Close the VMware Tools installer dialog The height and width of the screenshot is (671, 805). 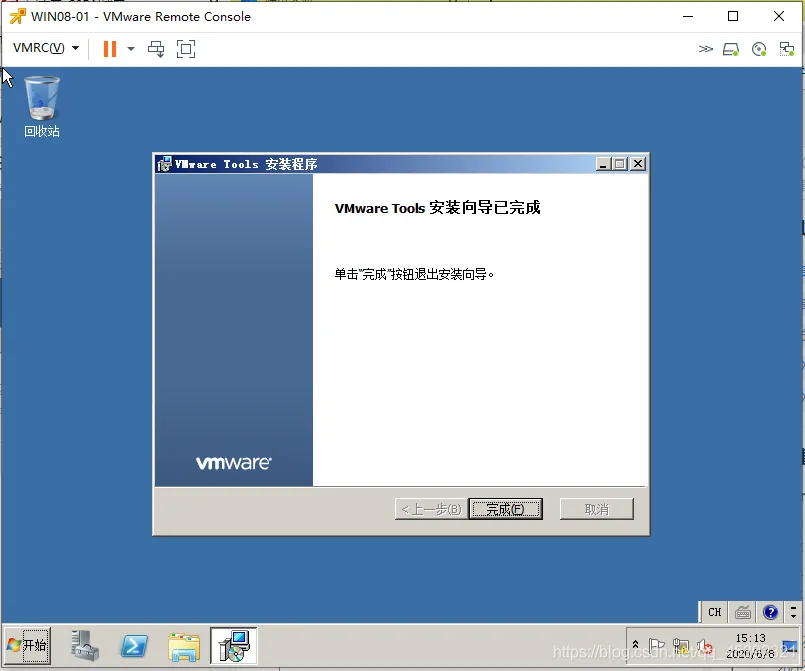click(x=638, y=164)
